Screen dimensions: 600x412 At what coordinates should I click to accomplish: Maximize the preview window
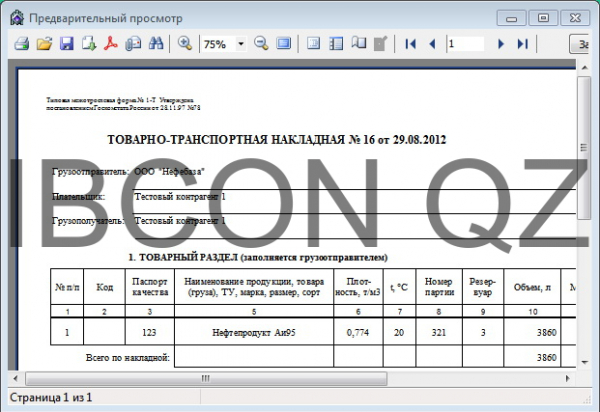point(543,18)
